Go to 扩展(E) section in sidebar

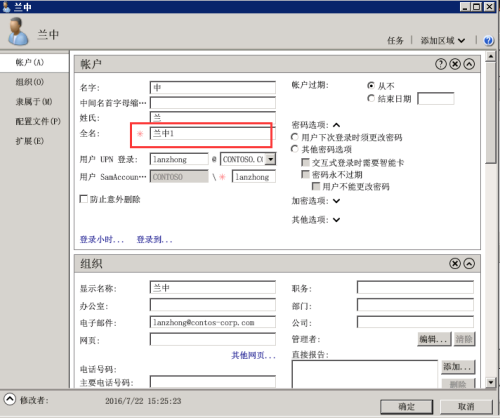coord(34,141)
